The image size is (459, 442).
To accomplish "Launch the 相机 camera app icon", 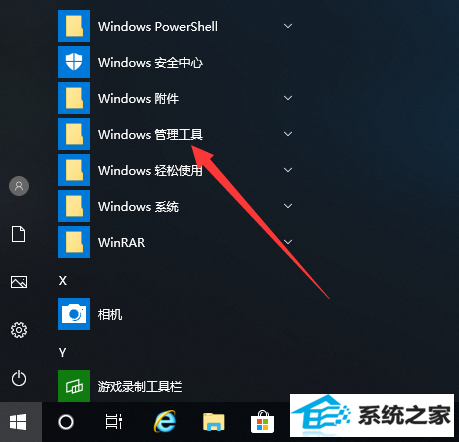I will pos(74,314).
